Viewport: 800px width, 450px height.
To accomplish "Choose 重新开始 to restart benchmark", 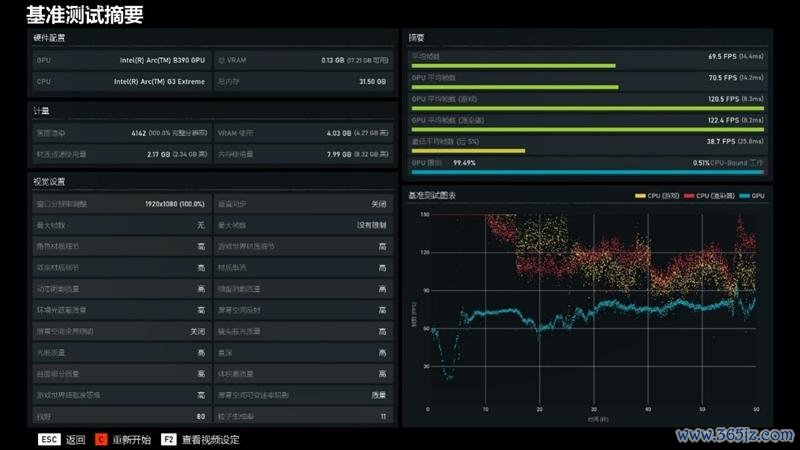I will [x=132, y=439].
